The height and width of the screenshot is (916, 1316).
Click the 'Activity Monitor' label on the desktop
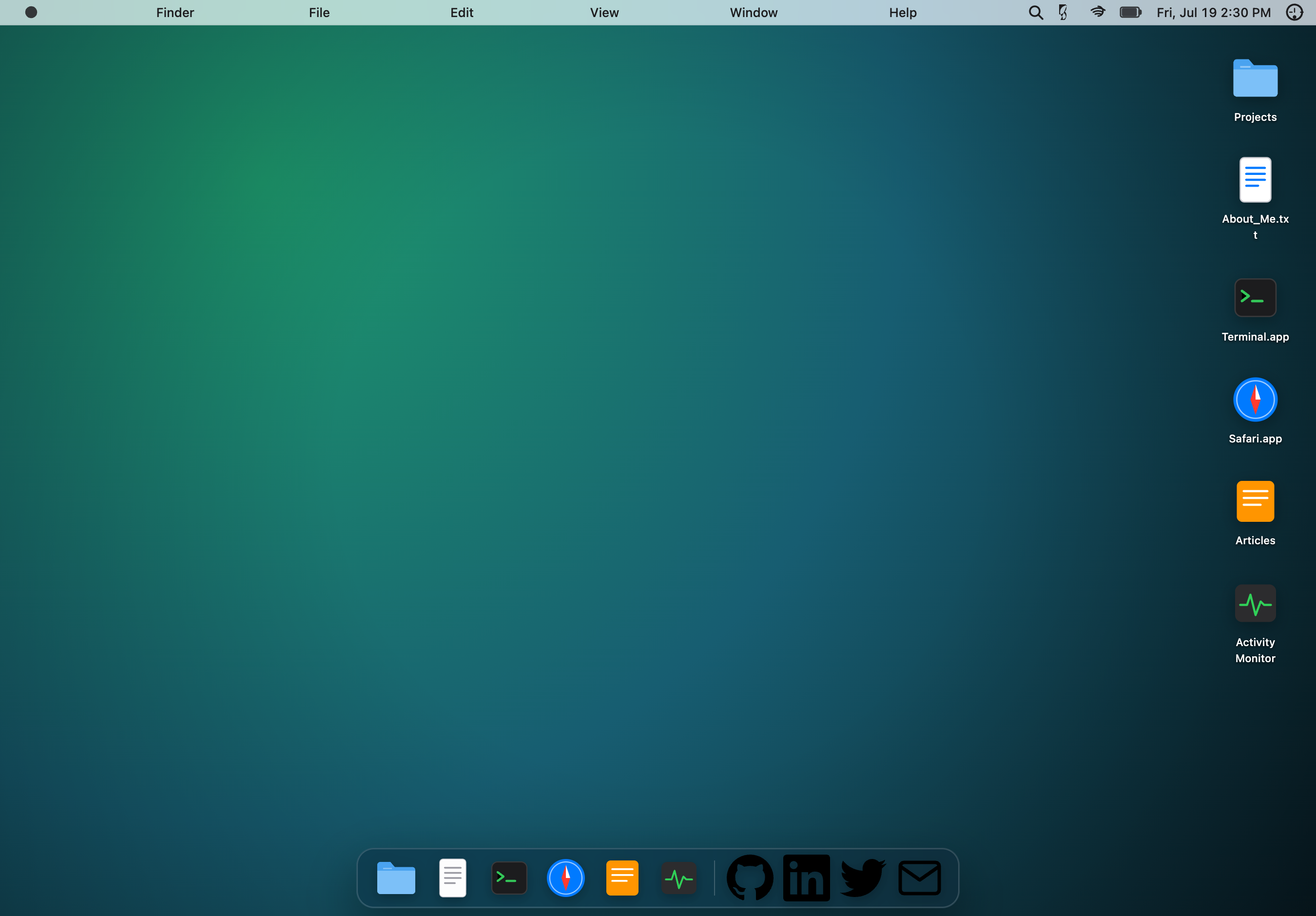tap(1255, 650)
